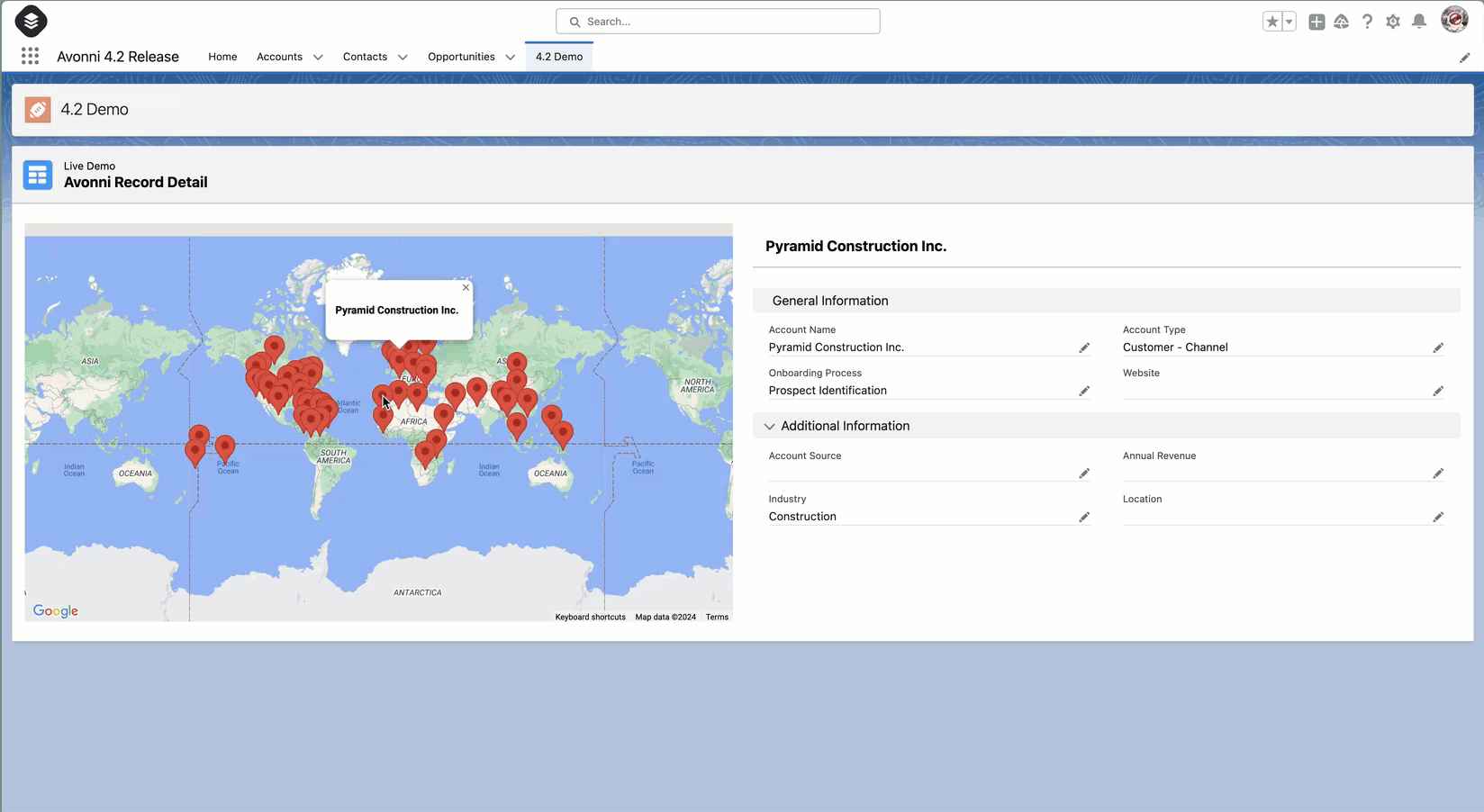The image size is (1484, 812).
Task: Open the Opportunities tab dropdown chevron
Action: click(x=511, y=57)
